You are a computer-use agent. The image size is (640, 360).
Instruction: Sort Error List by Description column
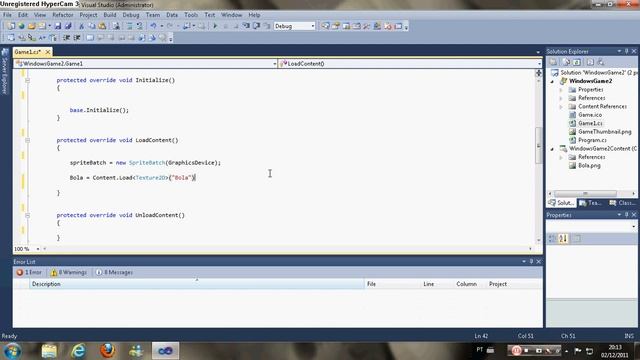196,284
